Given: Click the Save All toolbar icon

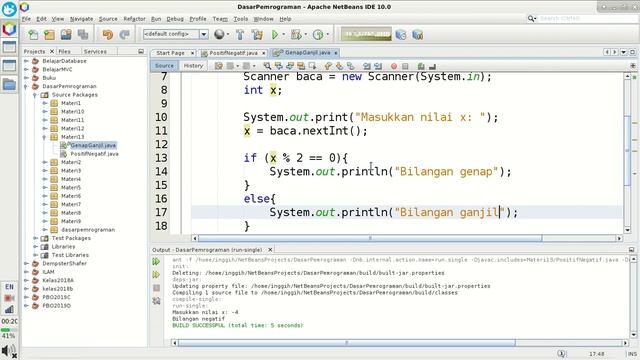Looking at the screenshot, I should [83, 35].
